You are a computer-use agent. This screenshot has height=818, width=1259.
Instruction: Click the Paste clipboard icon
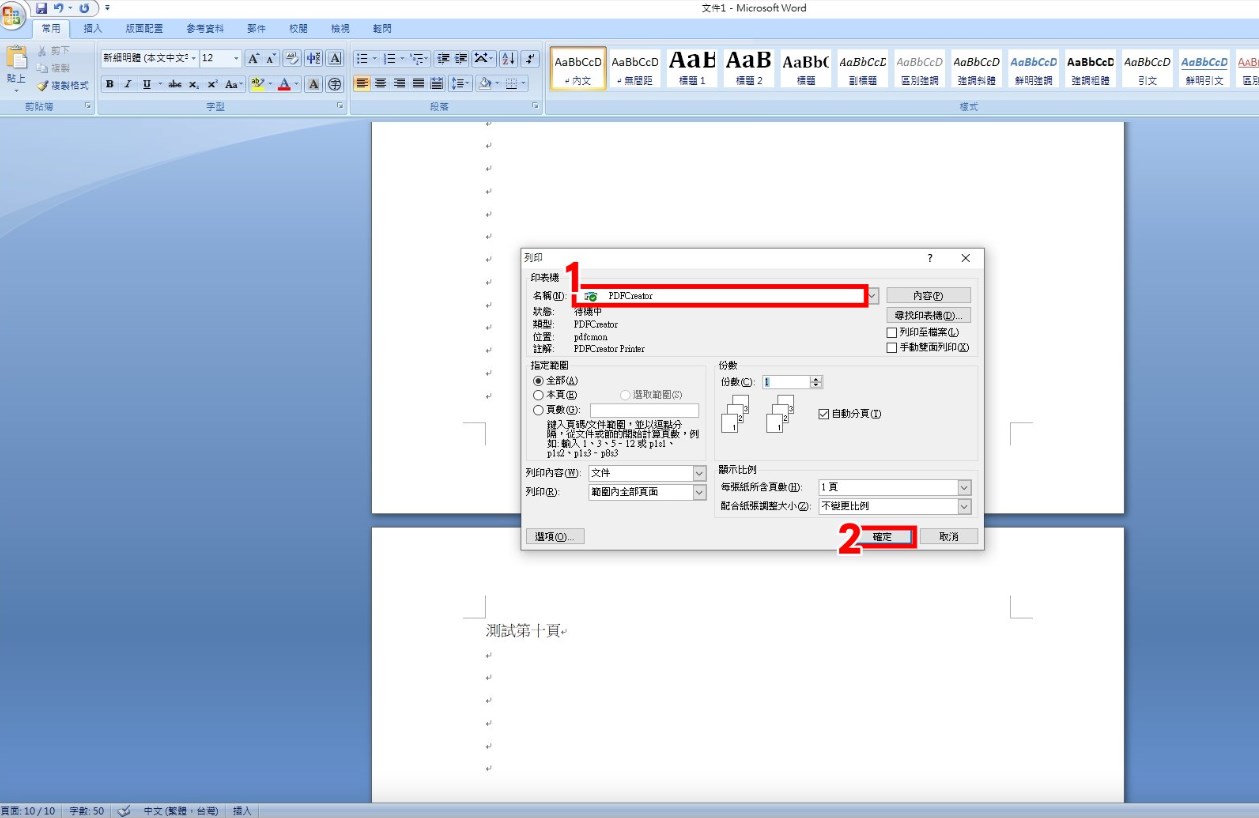[x=16, y=64]
